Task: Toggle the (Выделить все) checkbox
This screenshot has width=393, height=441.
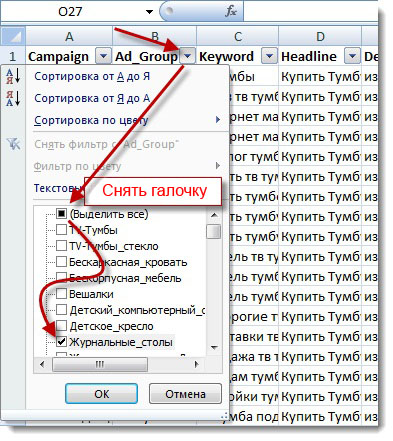Action: 61,213
